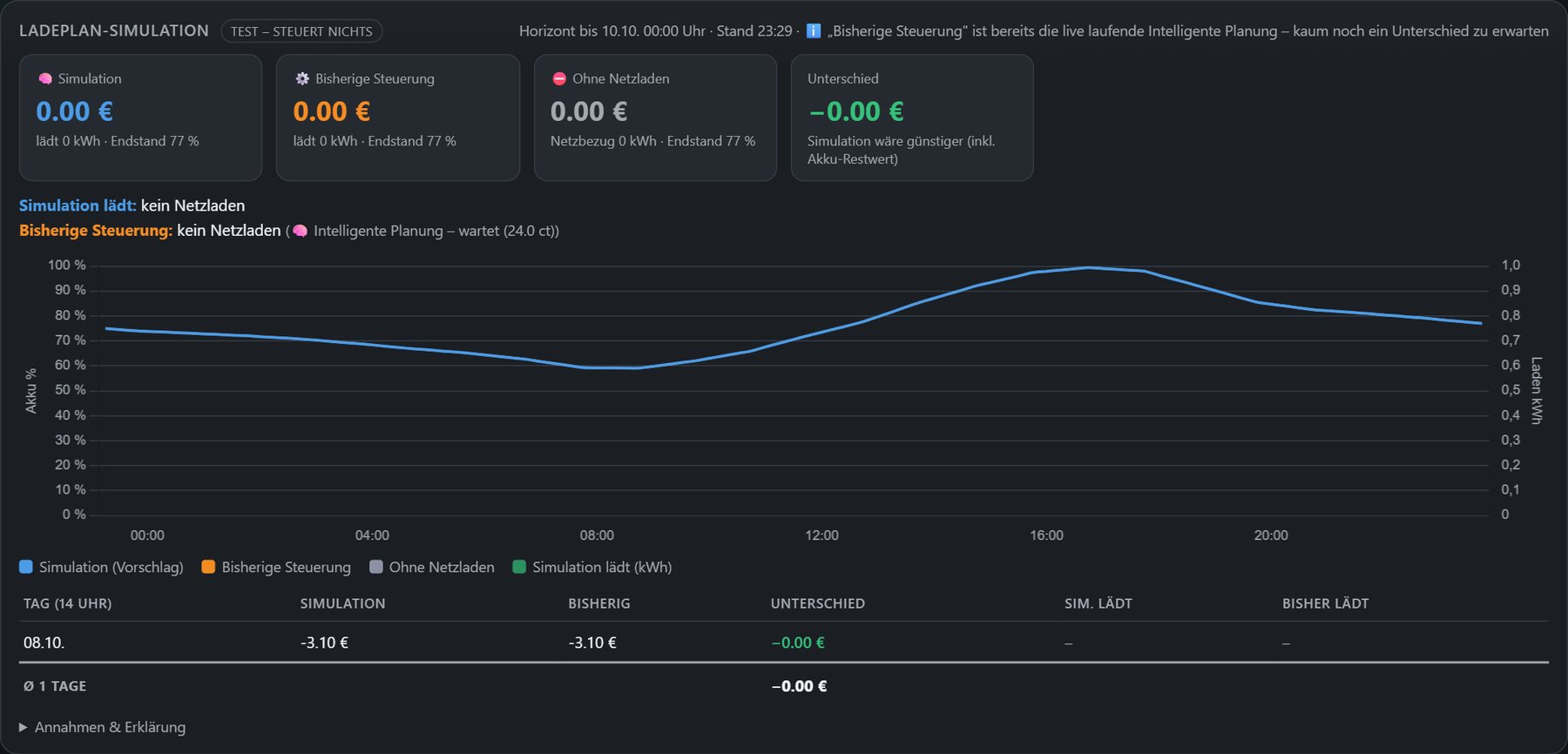
Task: Click the gear icon beside Bisherige Steuerung
Action: click(x=302, y=78)
